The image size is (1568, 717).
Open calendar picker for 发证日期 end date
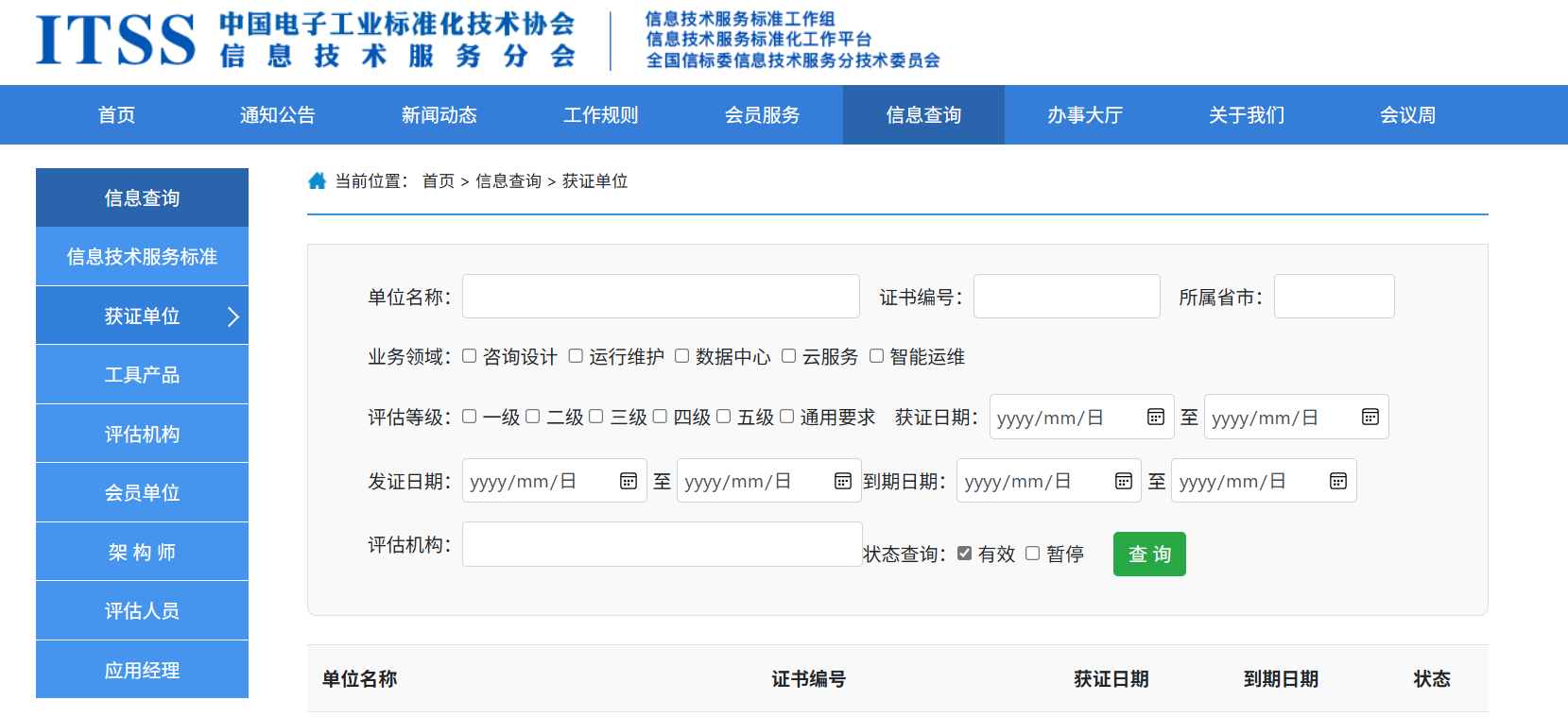tap(842, 482)
